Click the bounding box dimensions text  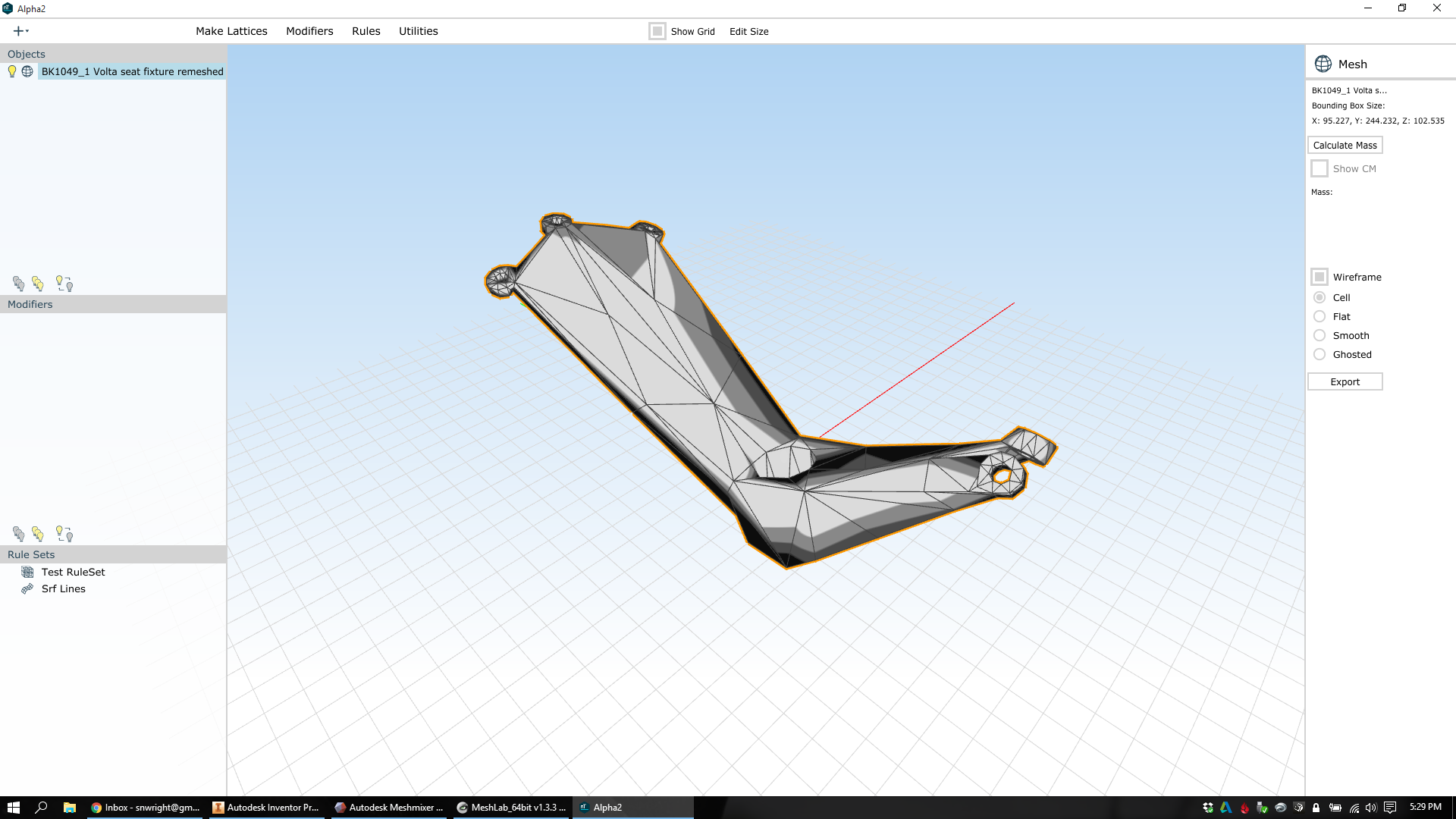coord(1378,121)
